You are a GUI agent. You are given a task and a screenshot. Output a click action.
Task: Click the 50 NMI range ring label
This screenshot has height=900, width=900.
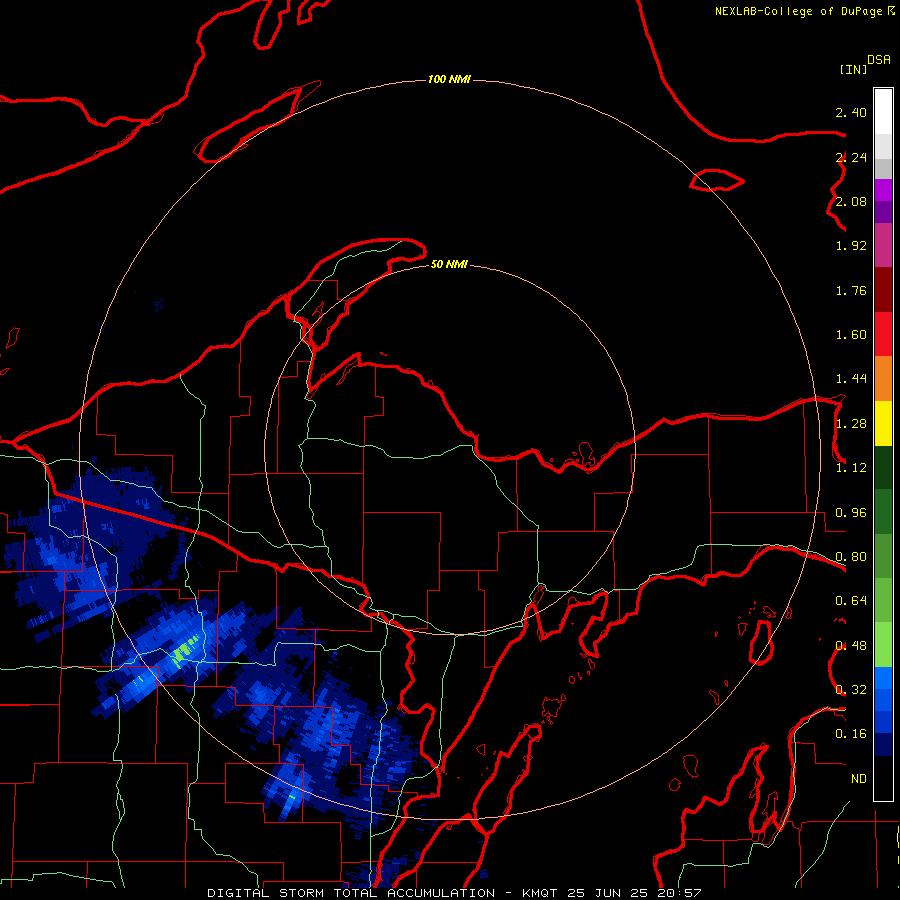pyautogui.click(x=449, y=264)
